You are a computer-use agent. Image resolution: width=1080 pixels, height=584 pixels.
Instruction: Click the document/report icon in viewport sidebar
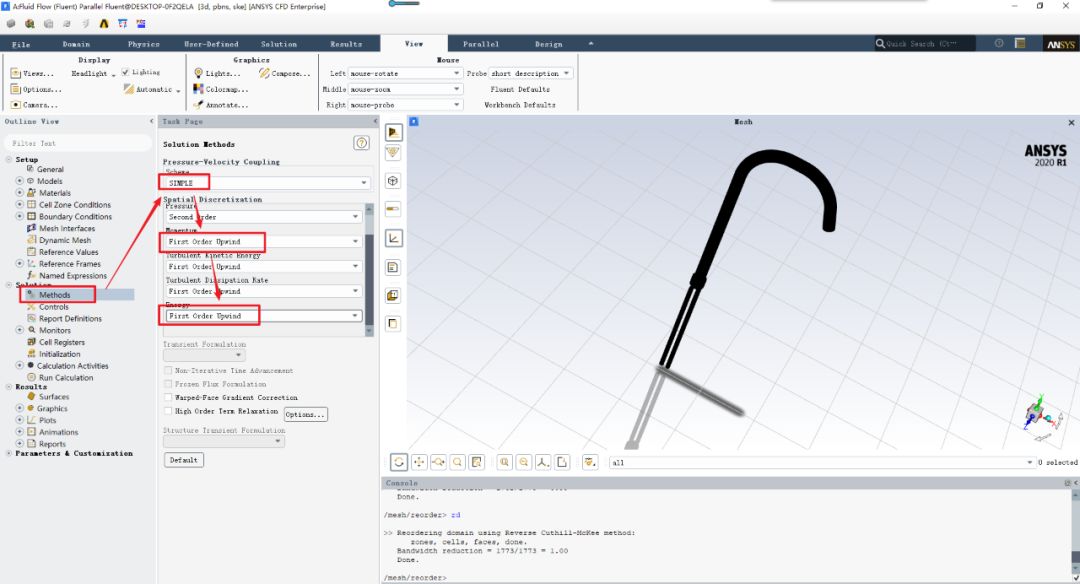[393, 267]
